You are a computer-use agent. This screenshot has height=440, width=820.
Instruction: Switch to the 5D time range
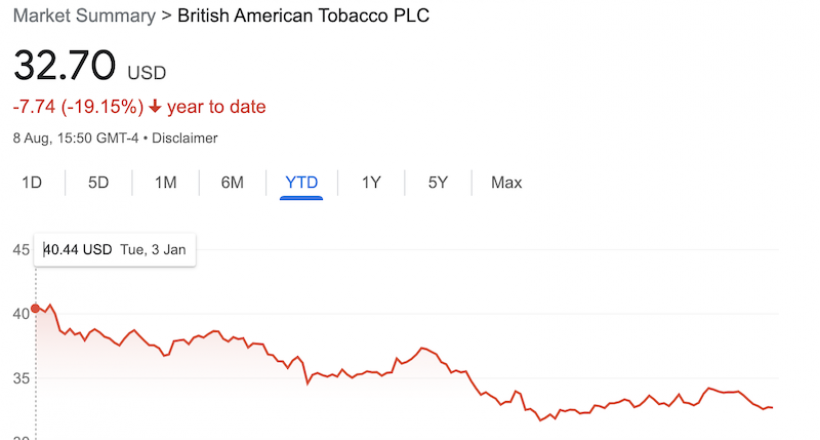(x=98, y=183)
